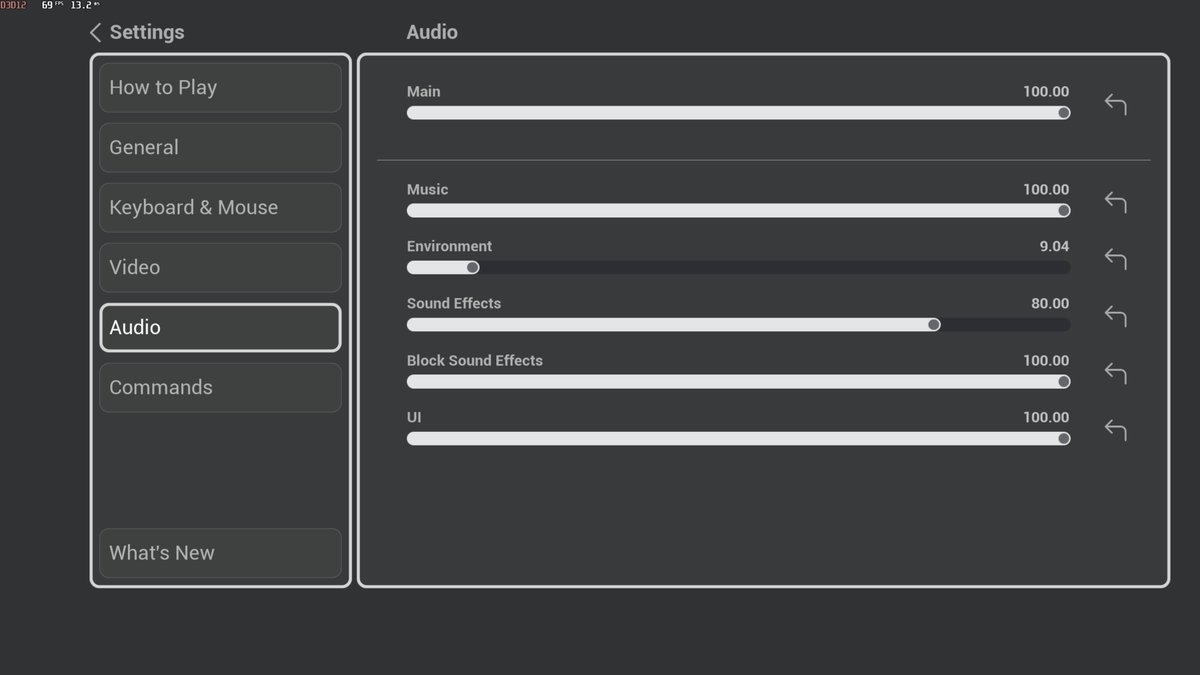This screenshot has height=675, width=1200.
Task: Click the Block Sound Effects slider handle
Action: tap(1064, 382)
